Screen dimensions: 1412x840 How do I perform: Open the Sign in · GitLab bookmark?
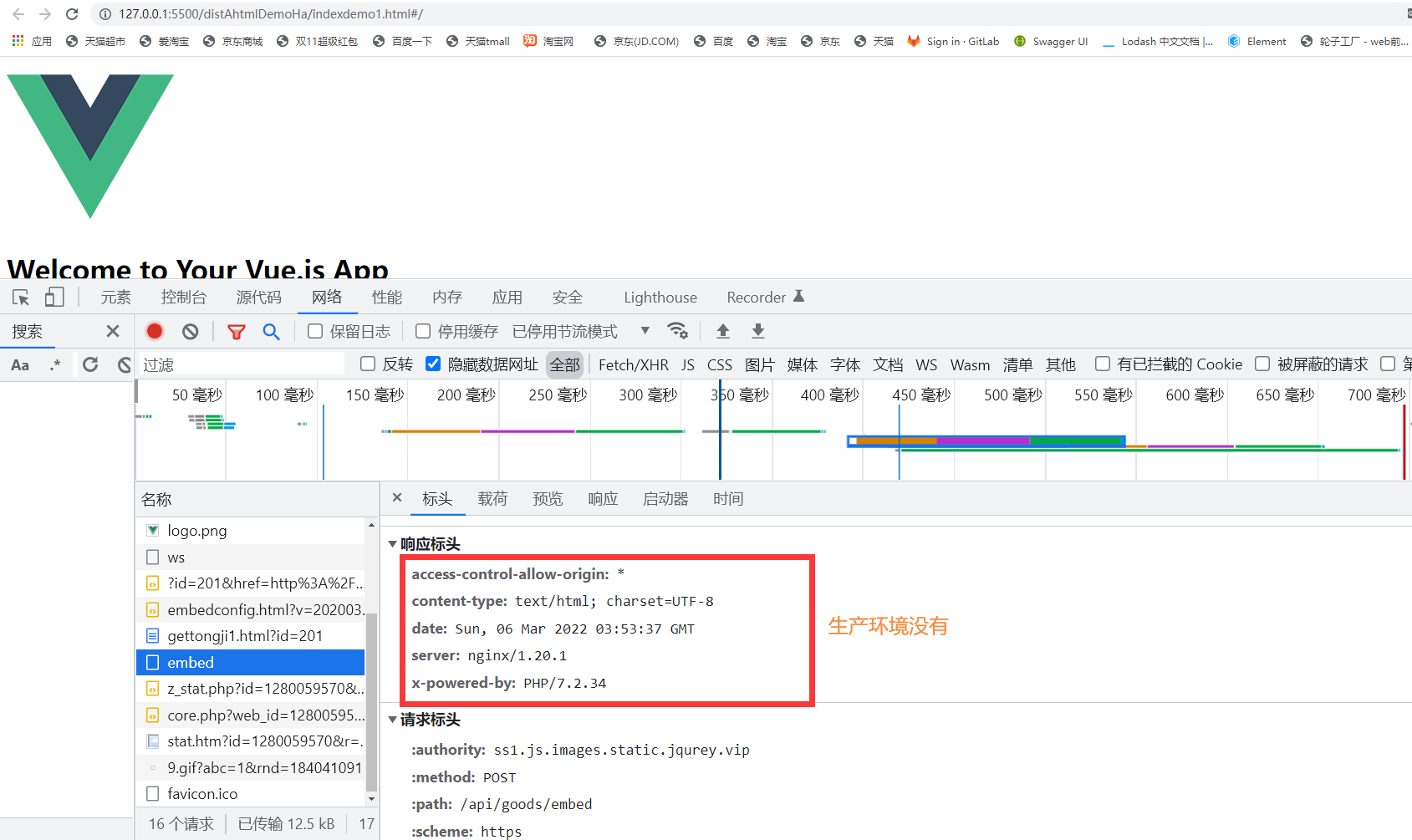coord(953,41)
